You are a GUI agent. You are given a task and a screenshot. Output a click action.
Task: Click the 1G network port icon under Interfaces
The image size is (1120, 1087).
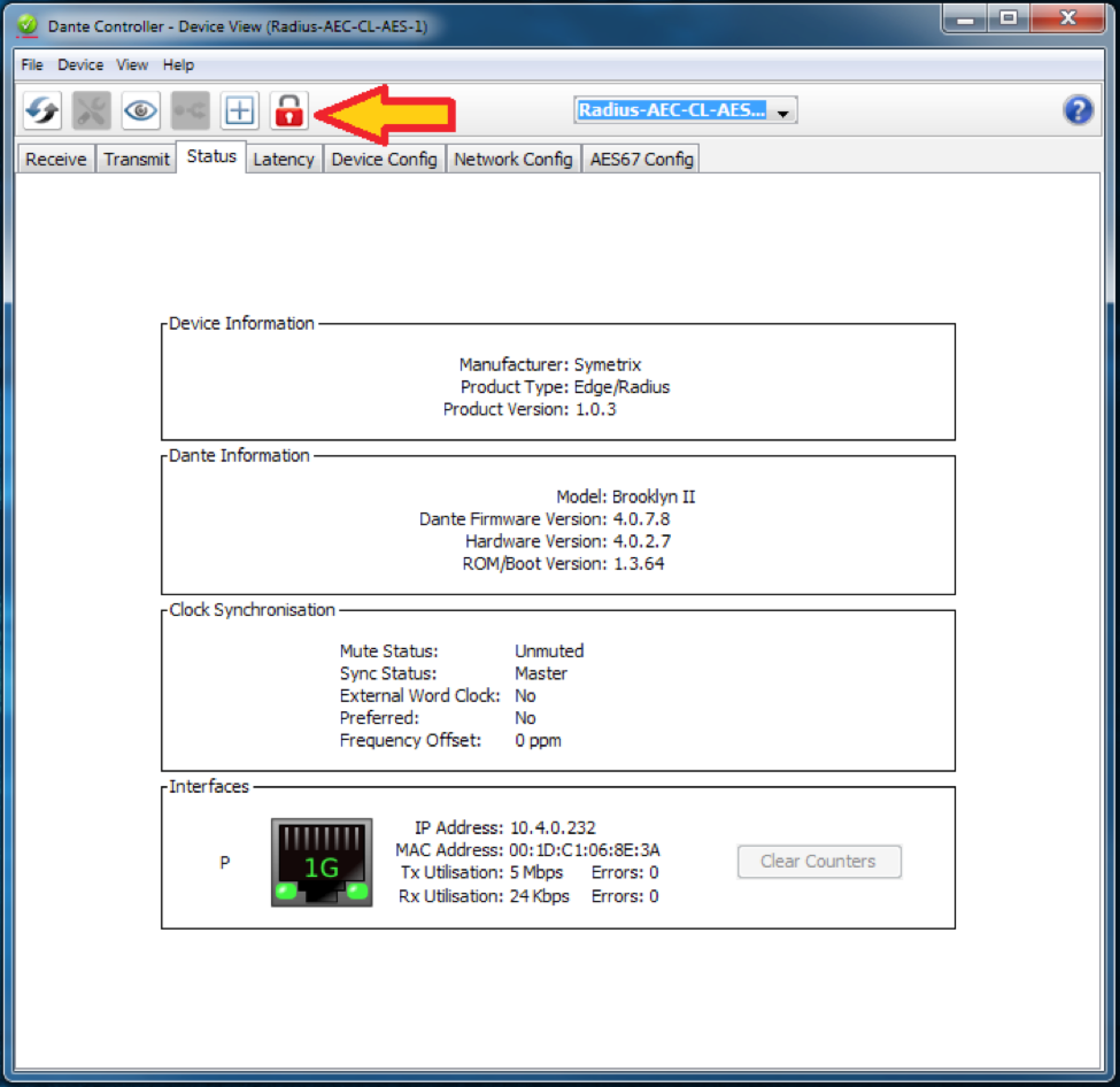(x=321, y=861)
